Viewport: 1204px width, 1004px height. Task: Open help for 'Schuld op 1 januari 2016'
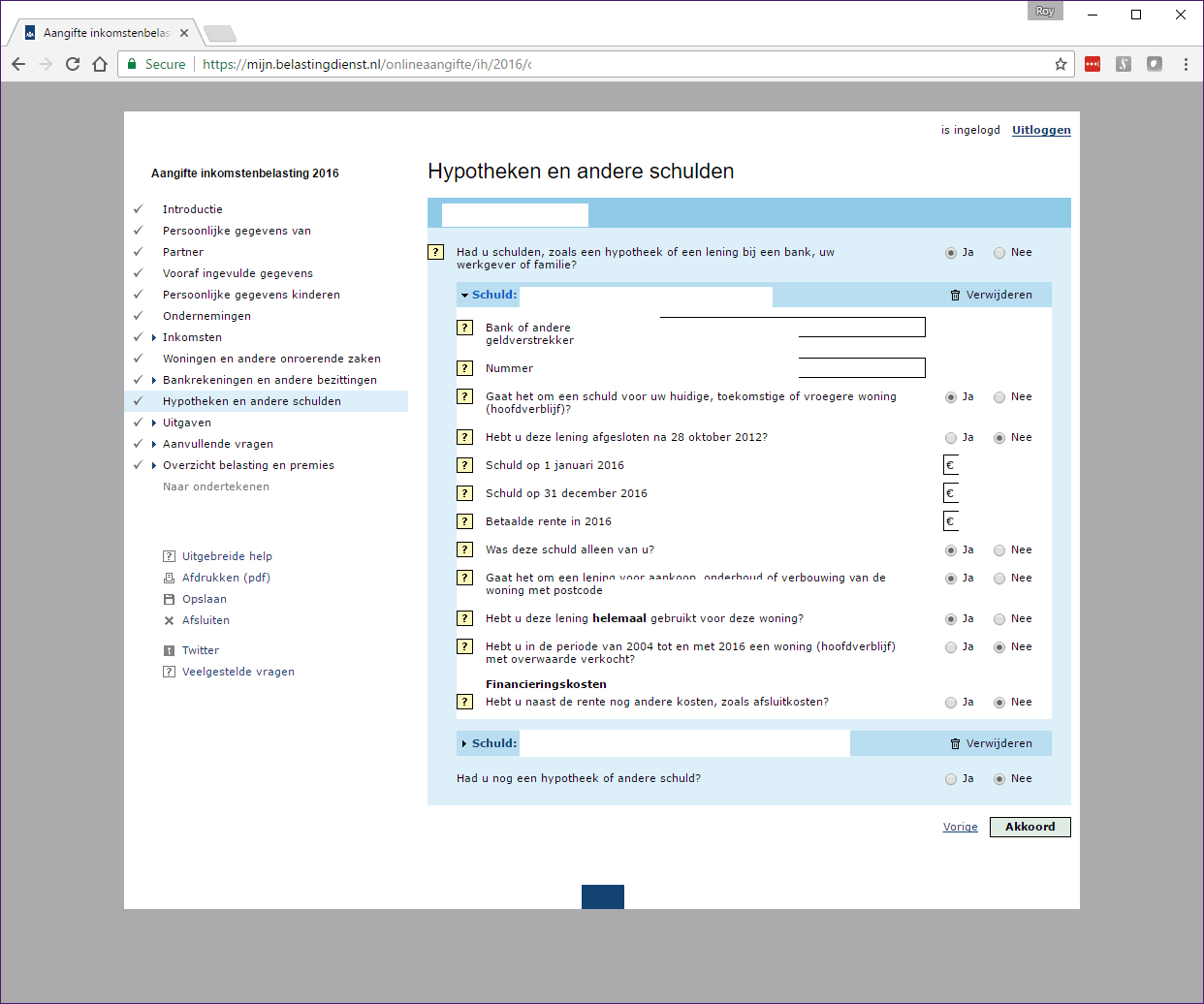[464, 465]
